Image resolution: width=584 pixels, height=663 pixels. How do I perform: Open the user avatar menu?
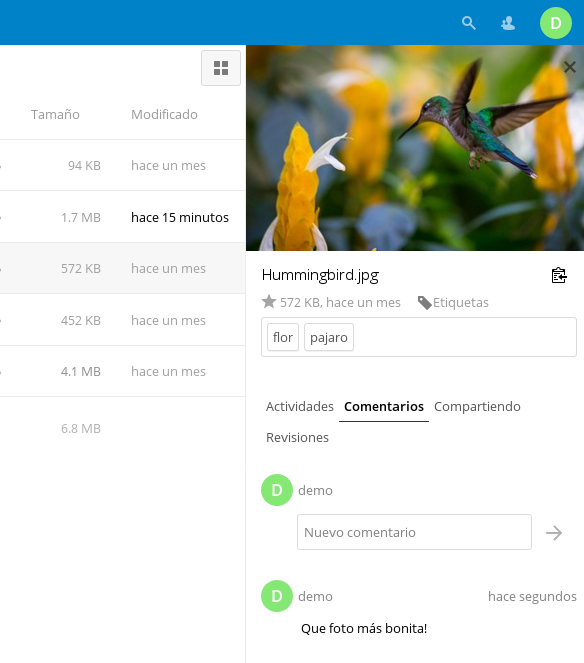point(556,23)
